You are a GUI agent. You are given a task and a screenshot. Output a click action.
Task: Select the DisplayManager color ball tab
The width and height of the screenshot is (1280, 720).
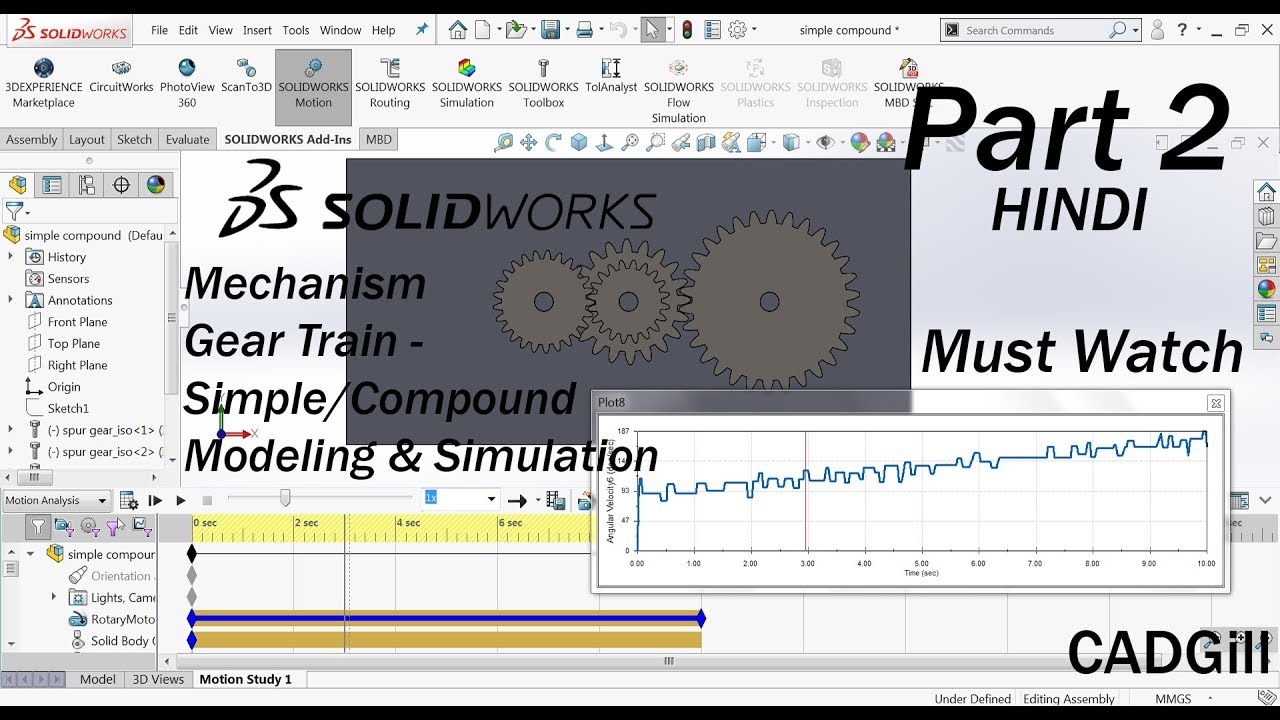(x=156, y=185)
